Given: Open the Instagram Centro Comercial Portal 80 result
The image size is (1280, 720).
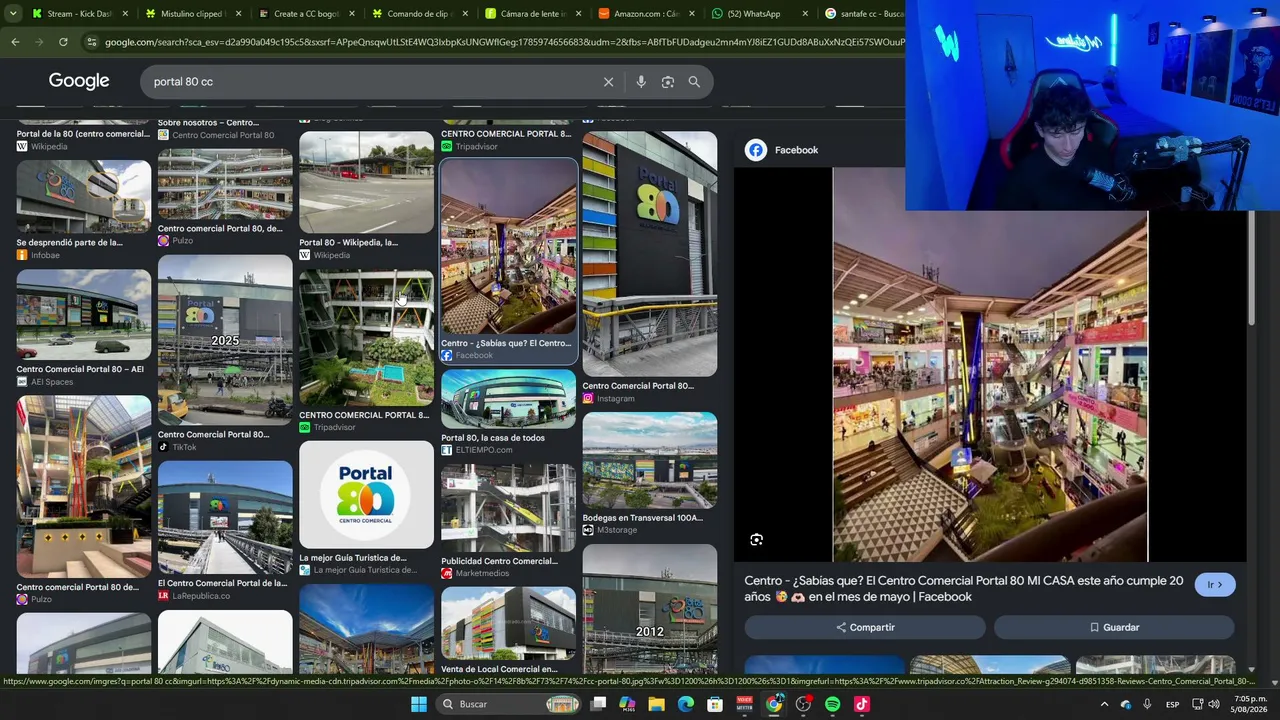Looking at the screenshot, I should point(650,267).
